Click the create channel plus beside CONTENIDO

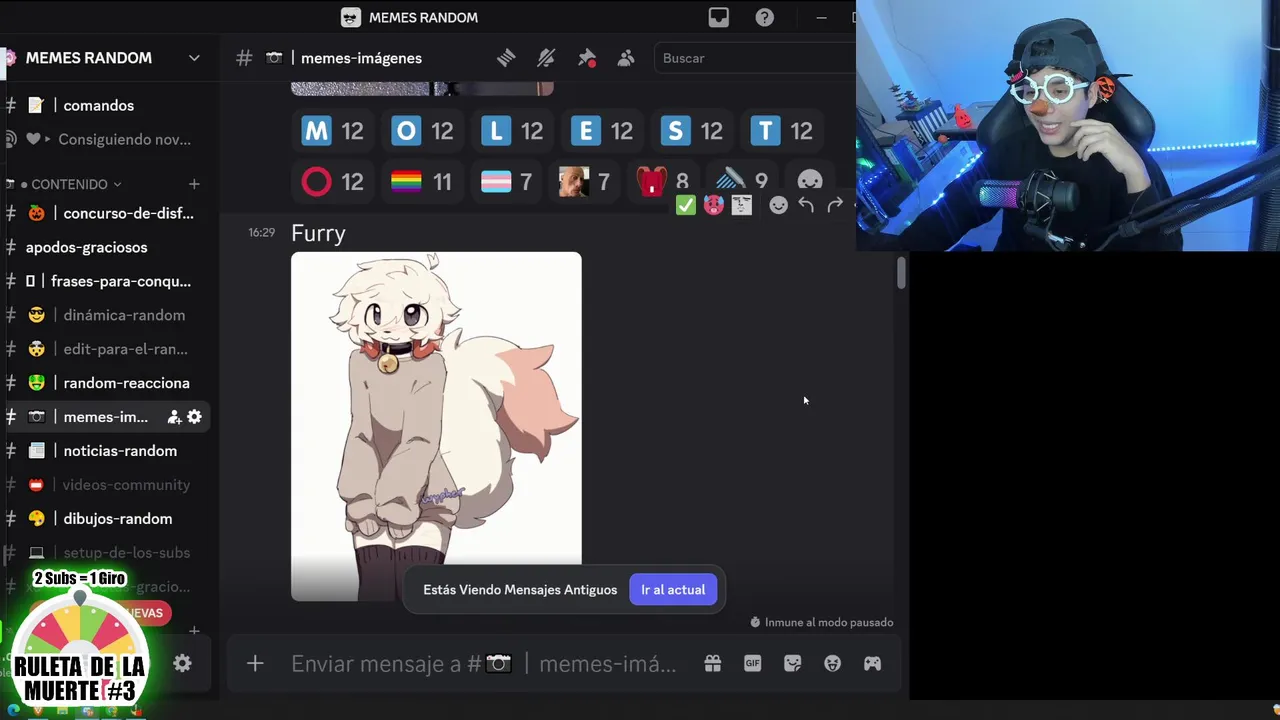(194, 184)
